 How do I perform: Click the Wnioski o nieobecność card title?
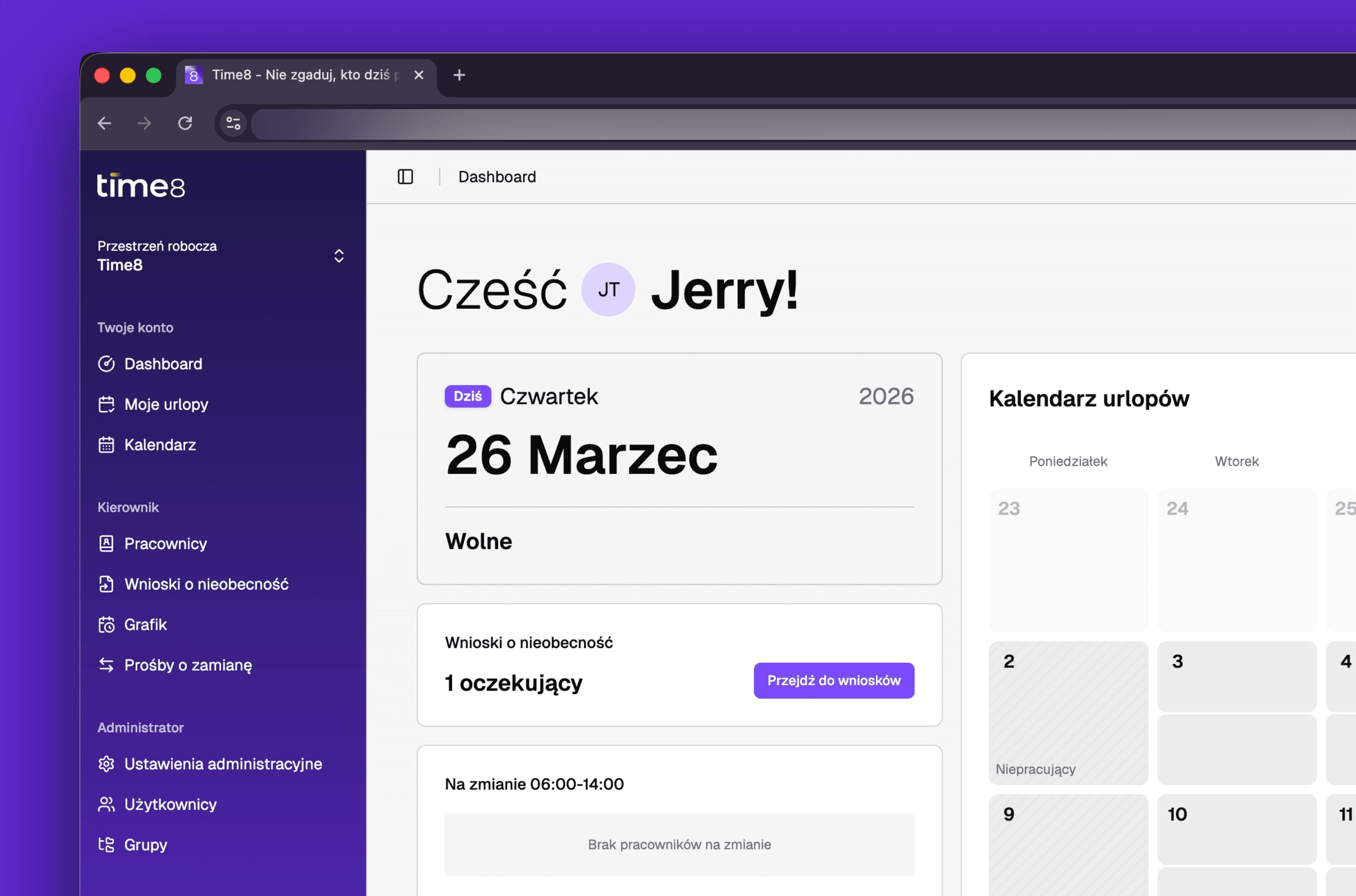pyautogui.click(x=529, y=643)
